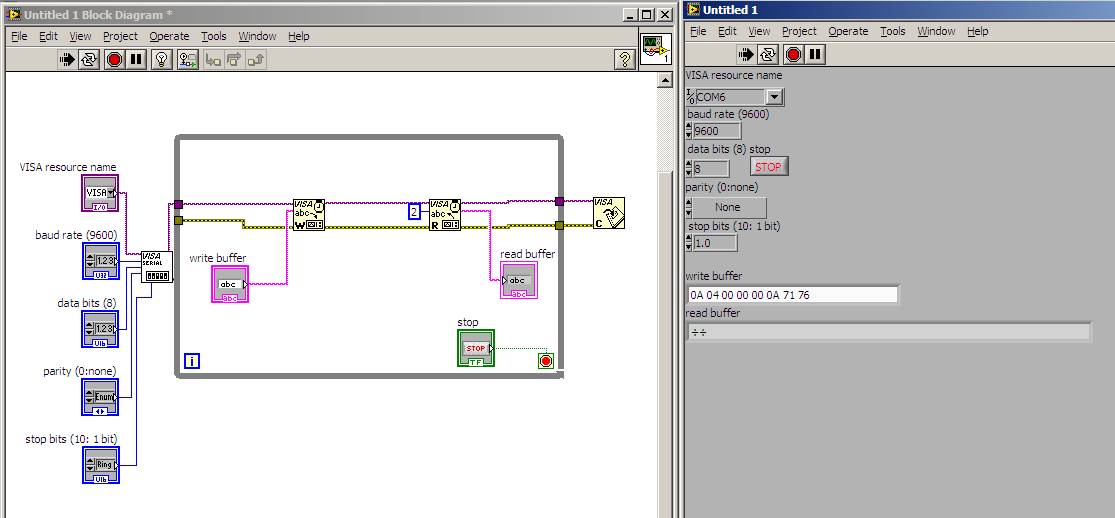Open Tools menu in front panel window

tap(892, 31)
